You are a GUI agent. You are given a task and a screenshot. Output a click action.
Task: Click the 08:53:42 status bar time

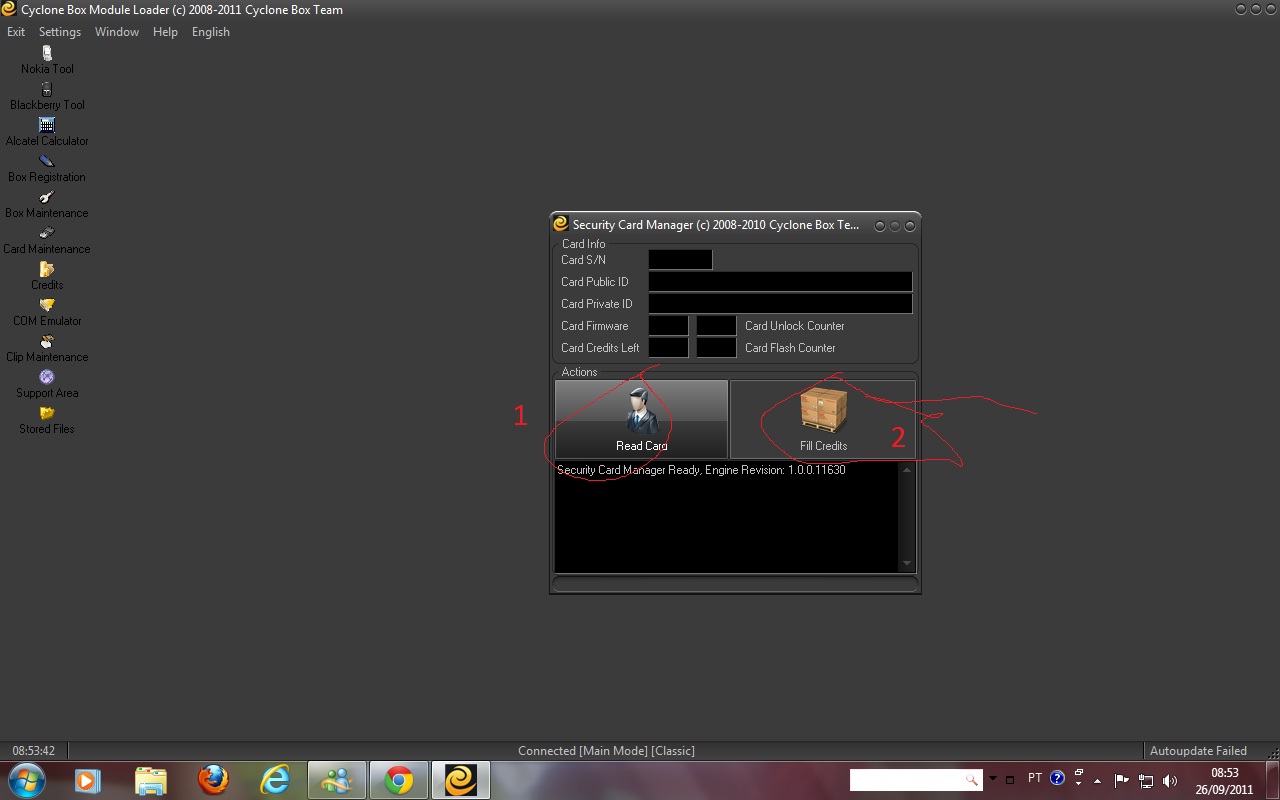[x=34, y=751]
